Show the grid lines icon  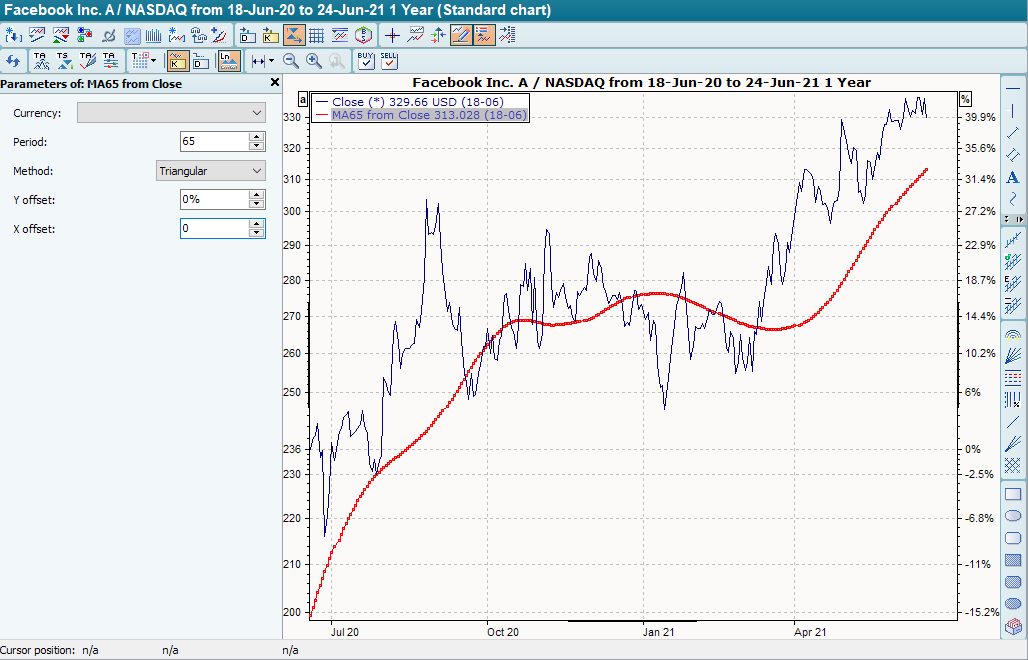tap(316, 35)
